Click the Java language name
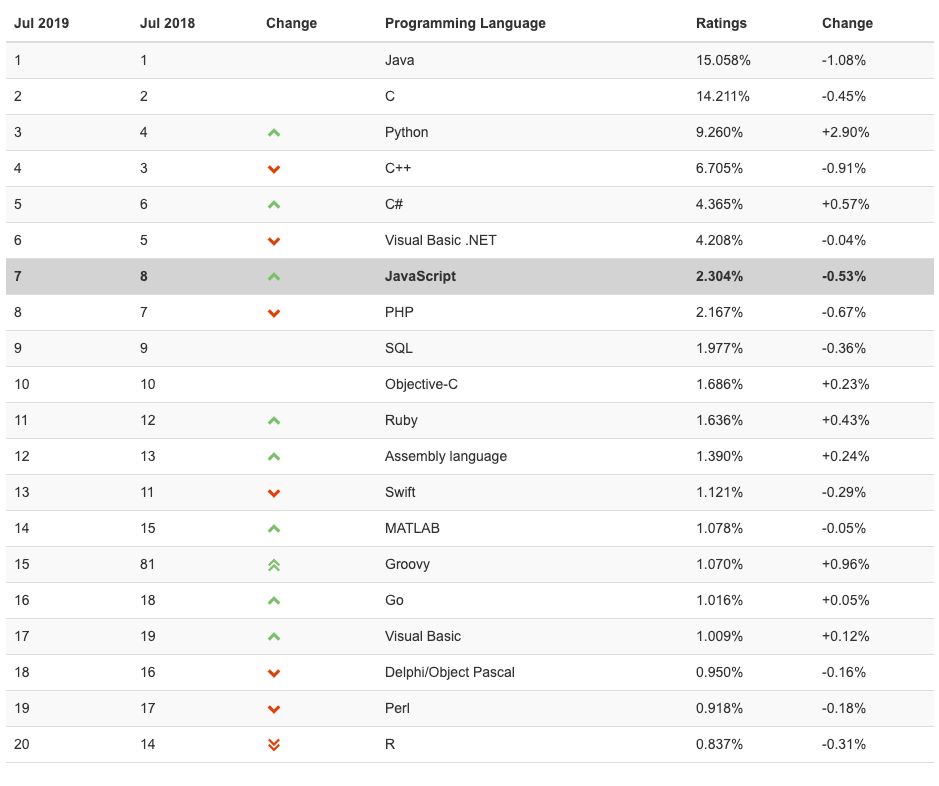The height and width of the screenshot is (786, 939). 399,60
